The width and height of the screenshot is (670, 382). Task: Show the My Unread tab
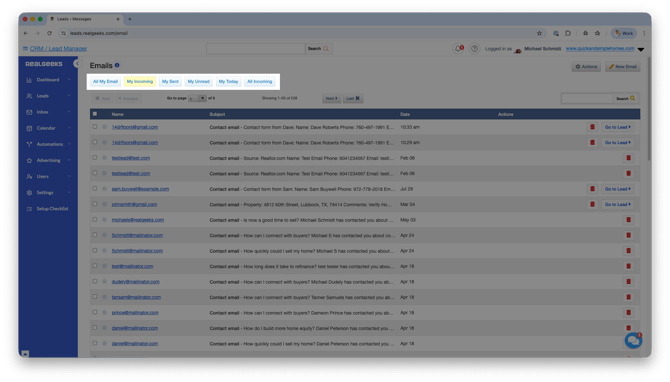(199, 82)
